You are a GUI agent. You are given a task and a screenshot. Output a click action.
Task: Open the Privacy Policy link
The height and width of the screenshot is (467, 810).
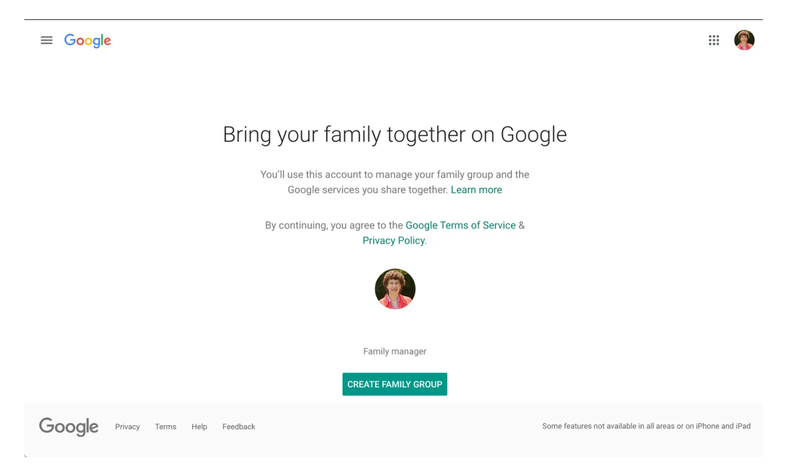(x=393, y=241)
